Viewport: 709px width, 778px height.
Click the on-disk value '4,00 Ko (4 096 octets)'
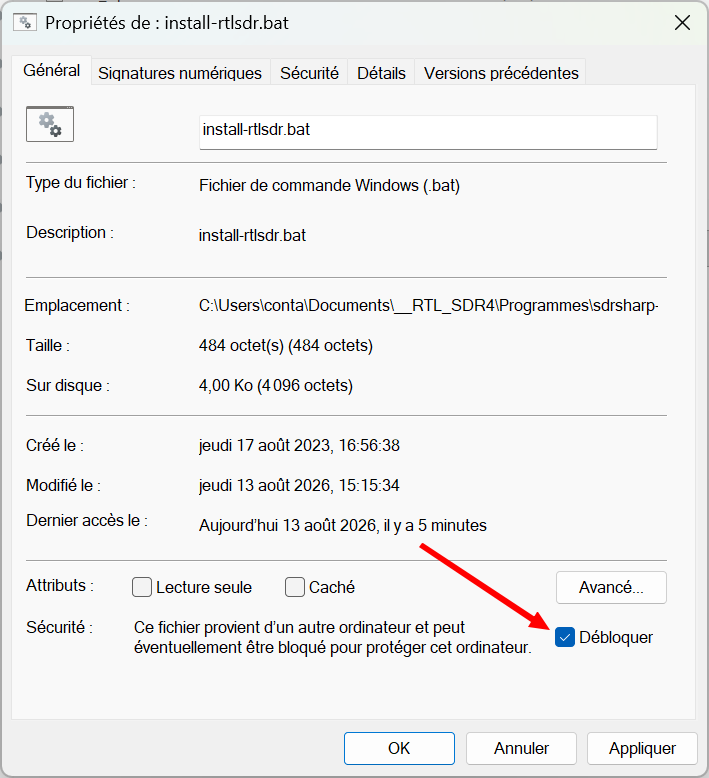coord(276,386)
